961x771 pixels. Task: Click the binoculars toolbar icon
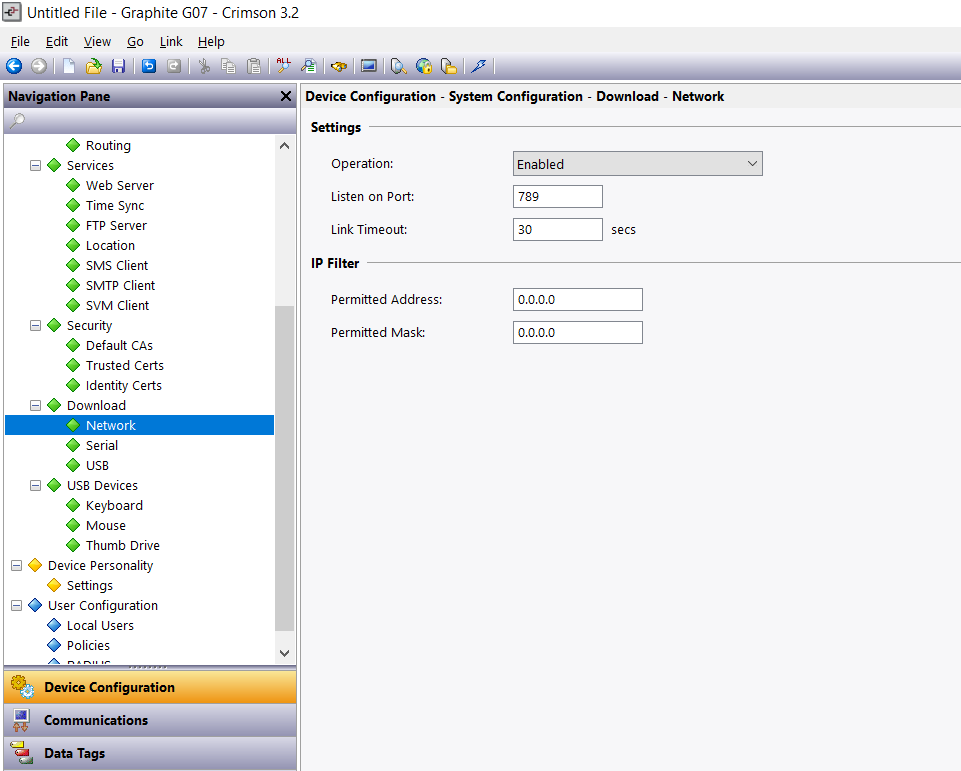point(339,66)
